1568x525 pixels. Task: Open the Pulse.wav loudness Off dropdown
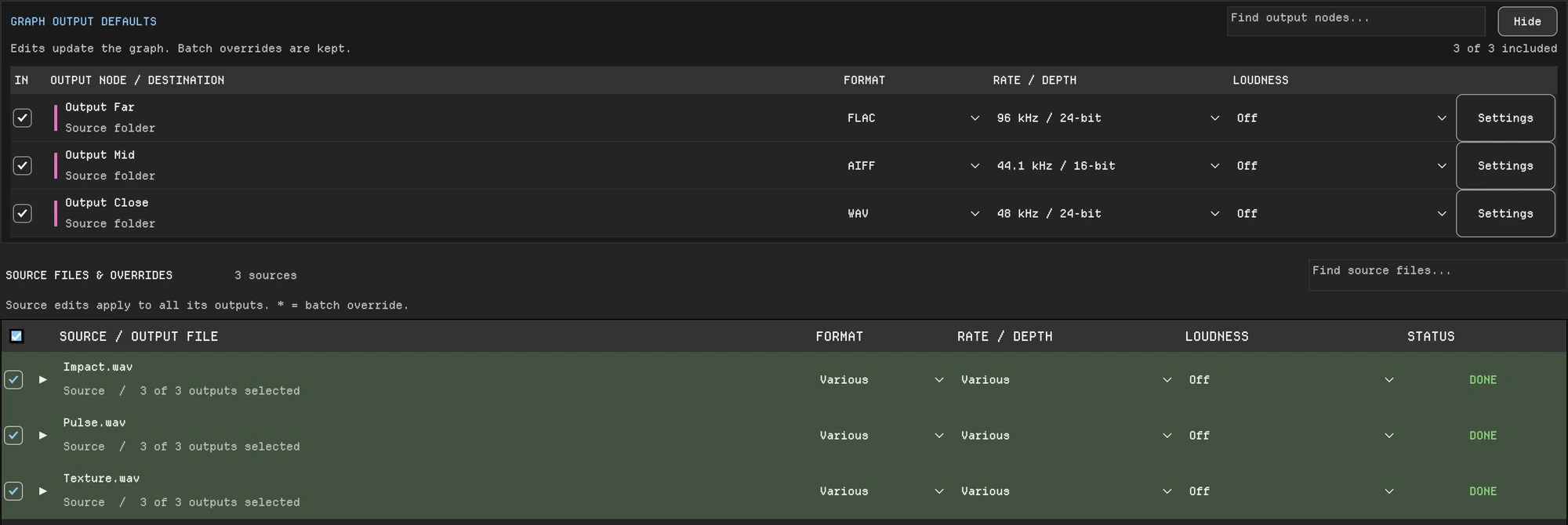[x=1291, y=436]
